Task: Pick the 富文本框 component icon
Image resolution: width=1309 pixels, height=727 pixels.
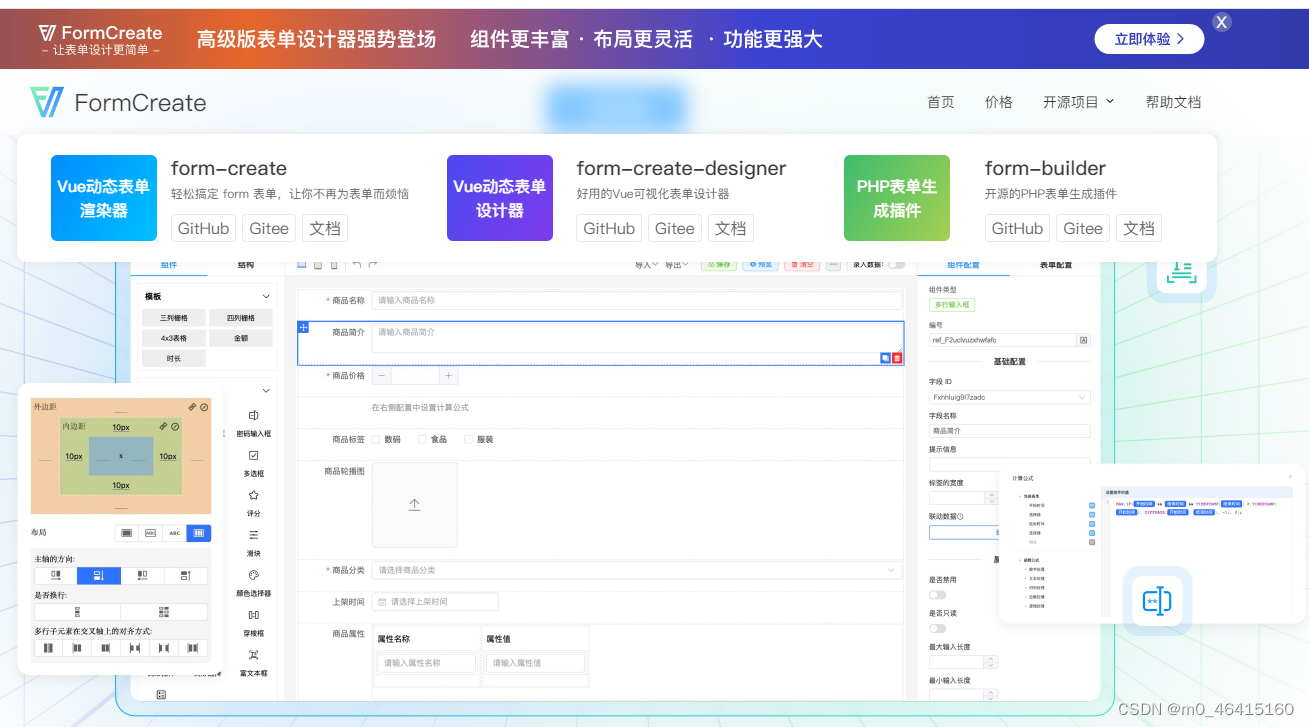Action: pos(253,655)
